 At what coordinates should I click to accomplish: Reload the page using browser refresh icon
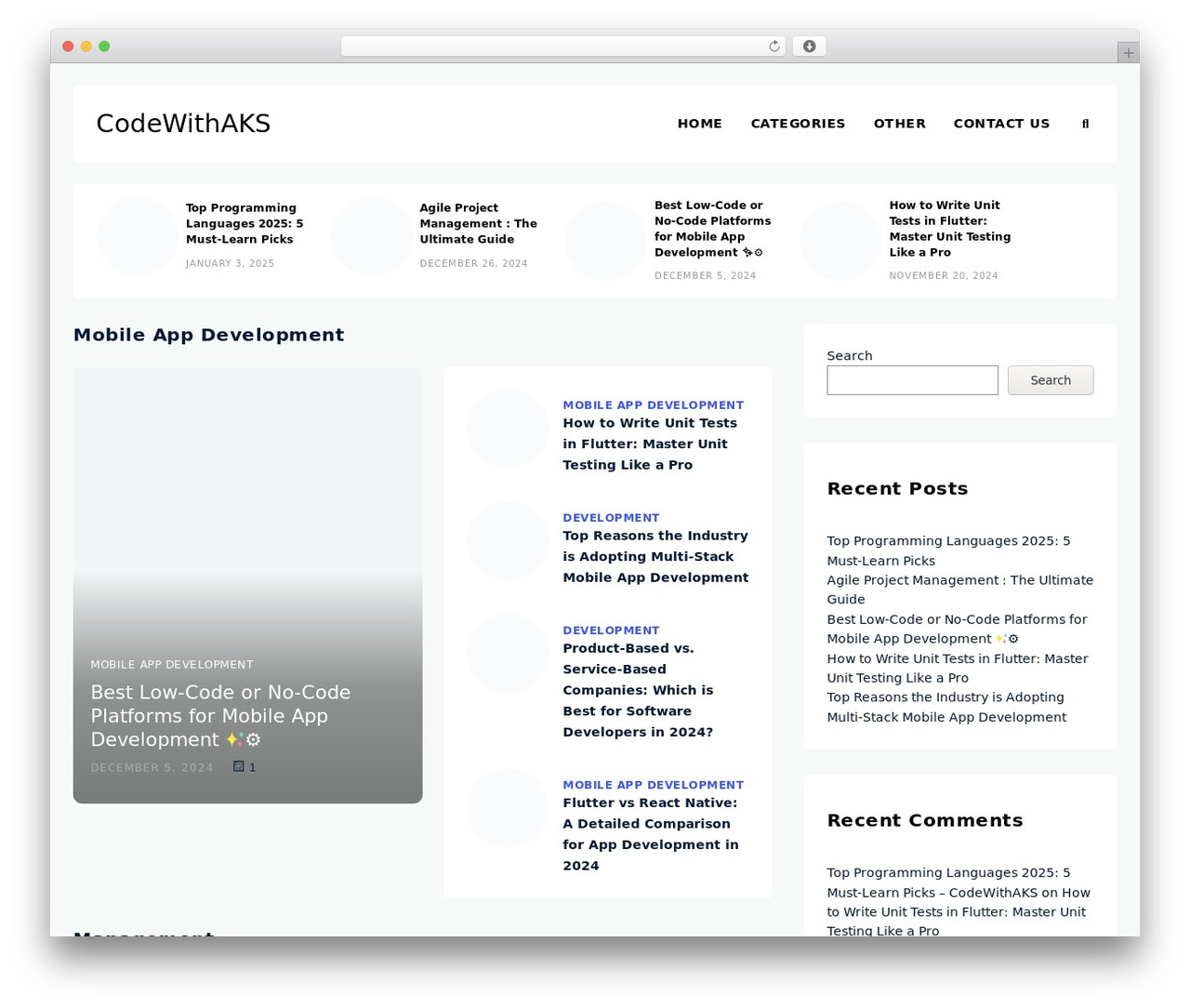(x=774, y=46)
